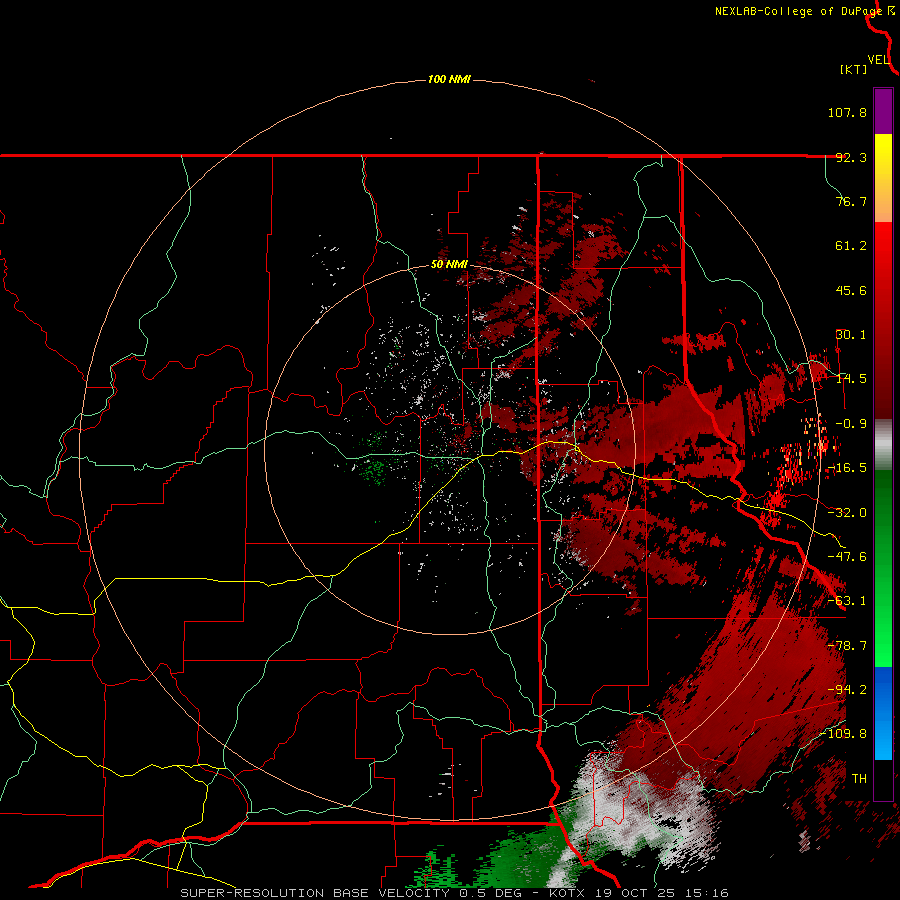
Task: Click the -109.8 legend value
Action: click(x=844, y=734)
